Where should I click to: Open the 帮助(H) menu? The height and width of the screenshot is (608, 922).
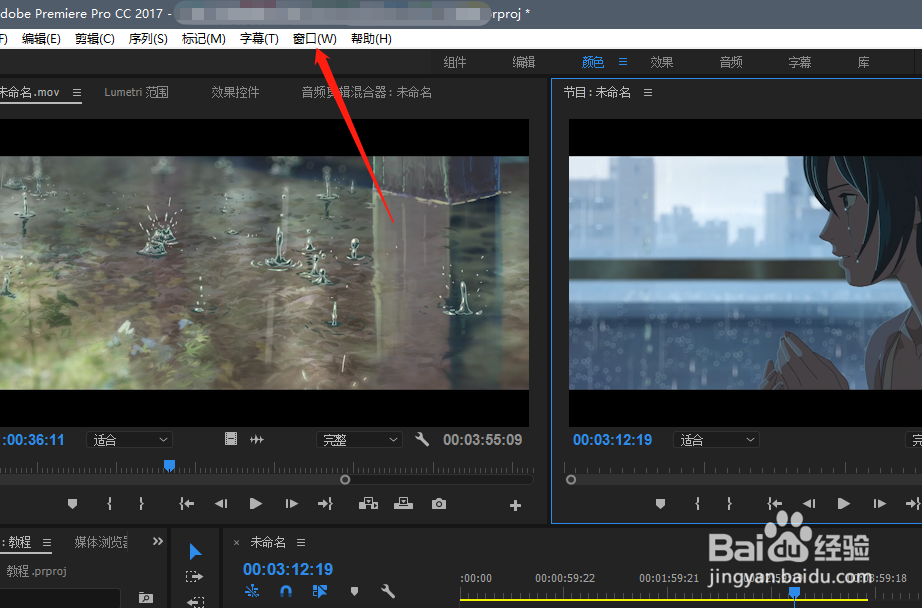[371, 39]
